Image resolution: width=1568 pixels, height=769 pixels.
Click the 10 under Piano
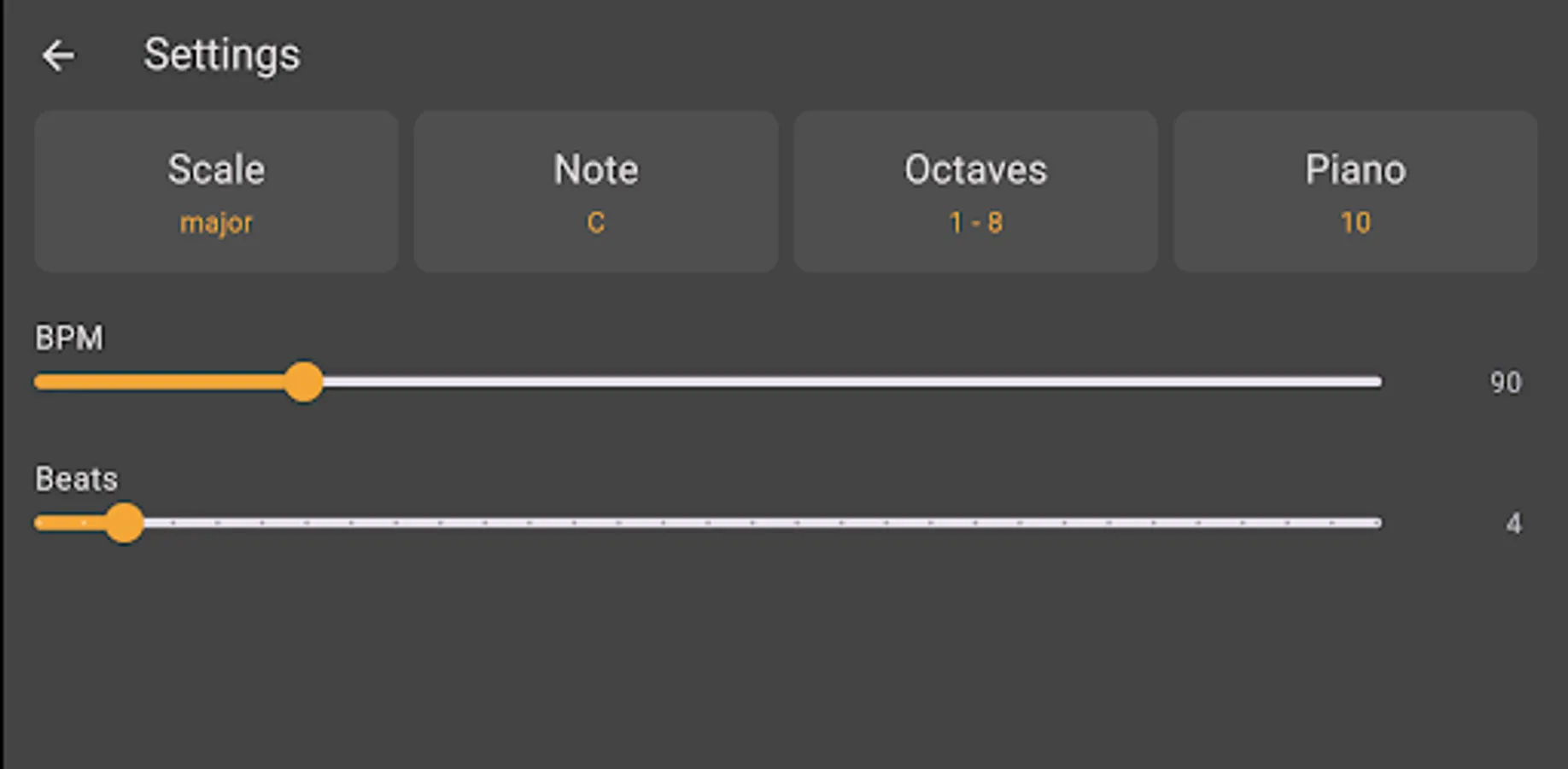[1355, 223]
